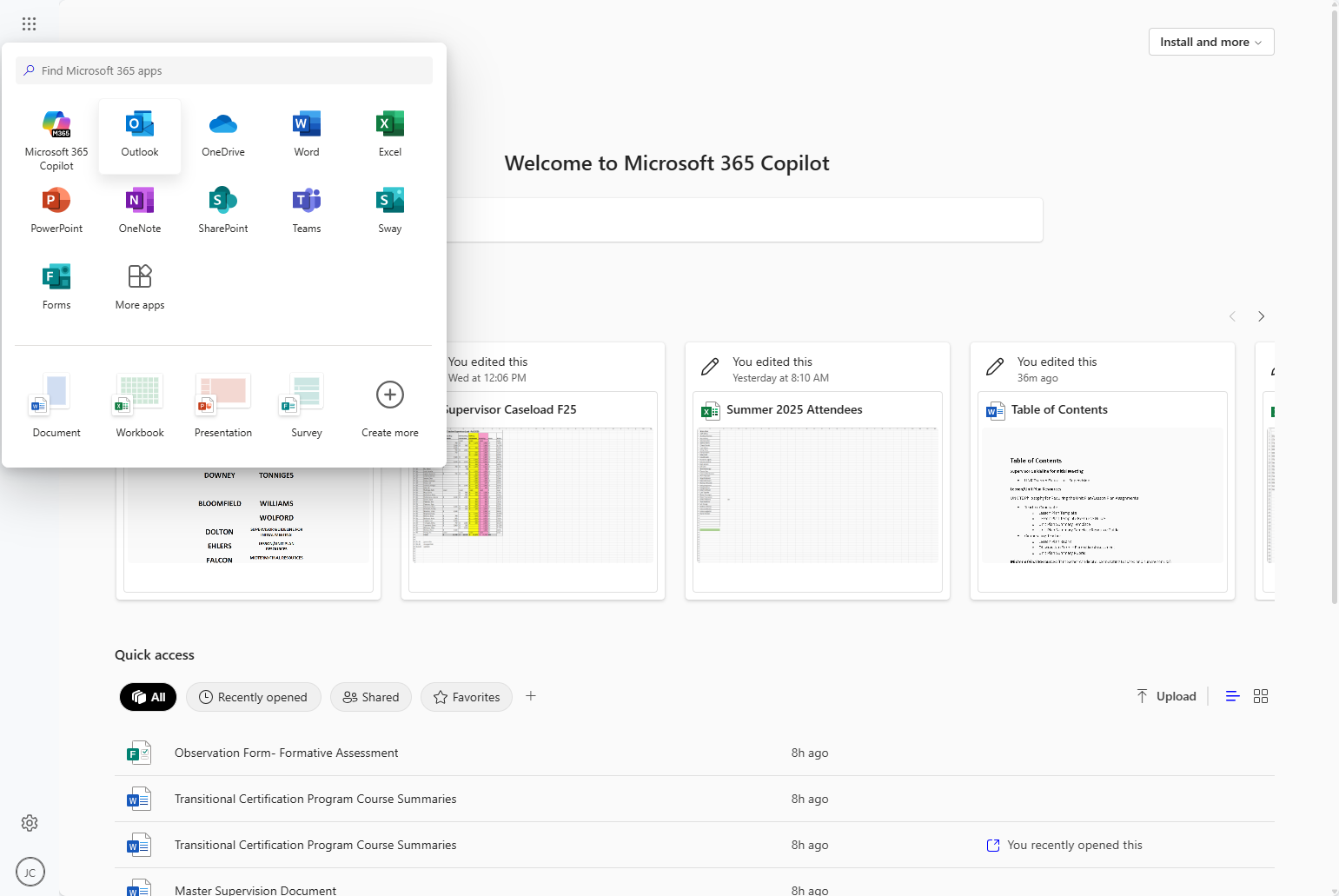The image size is (1339, 896).
Task: Open Summer 2025 Attendees workbook card
Action: coord(818,471)
